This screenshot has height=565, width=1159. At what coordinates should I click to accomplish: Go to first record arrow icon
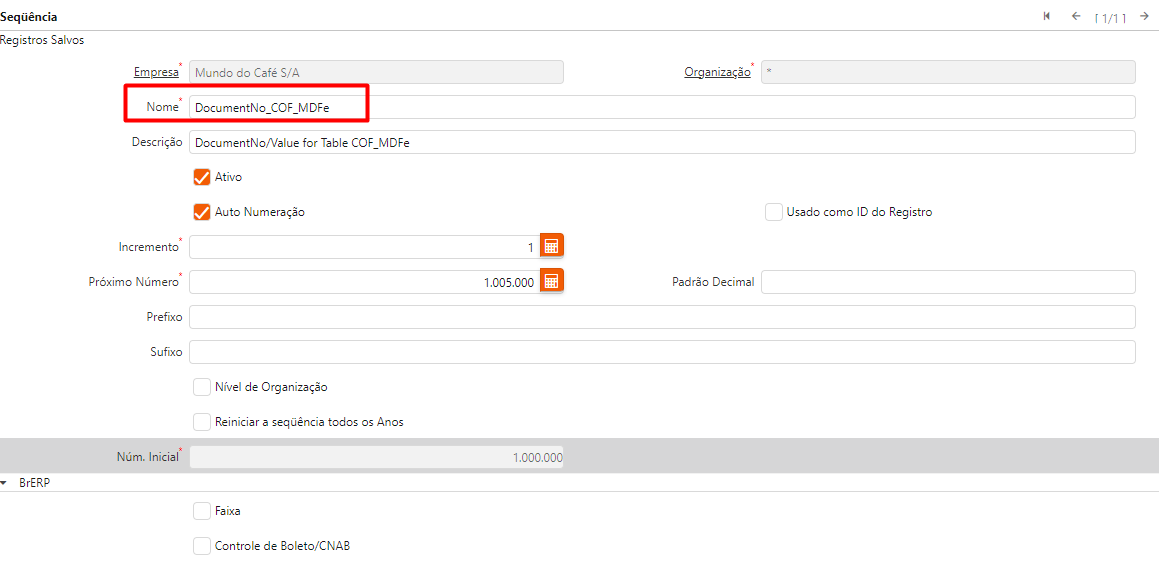[1047, 16]
